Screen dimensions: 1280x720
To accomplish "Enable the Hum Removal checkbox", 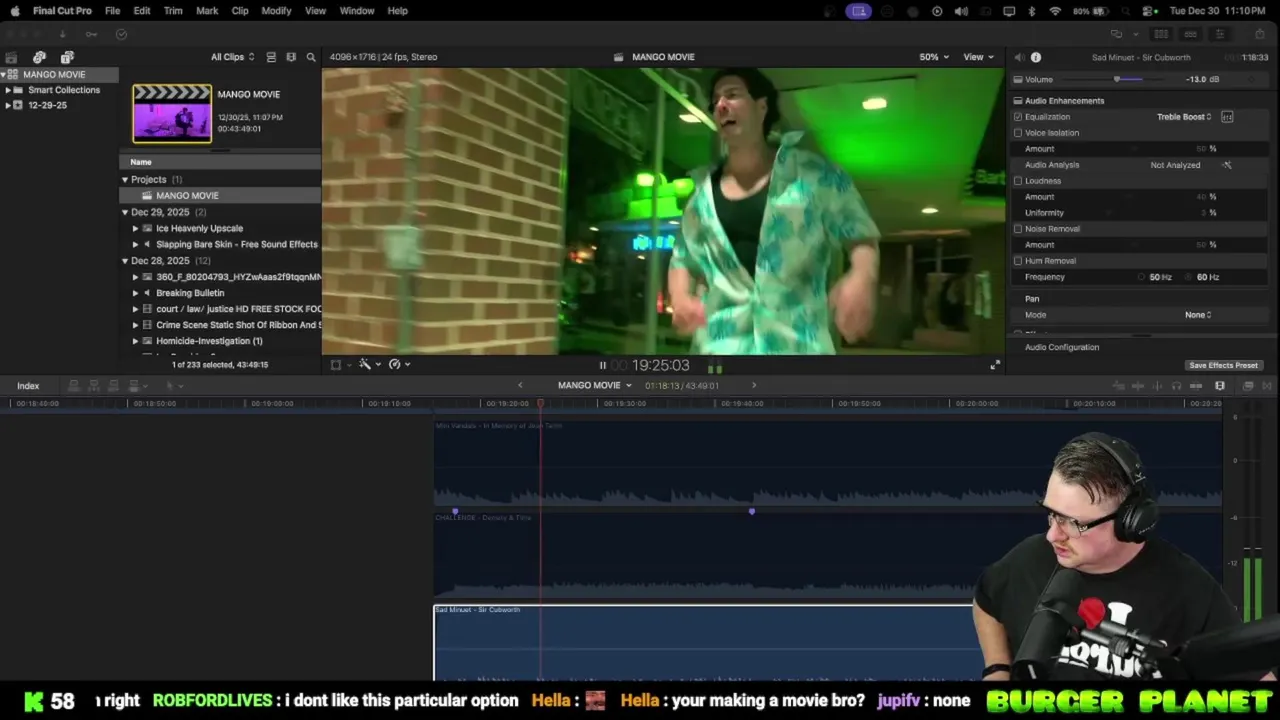I will (x=1018, y=261).
